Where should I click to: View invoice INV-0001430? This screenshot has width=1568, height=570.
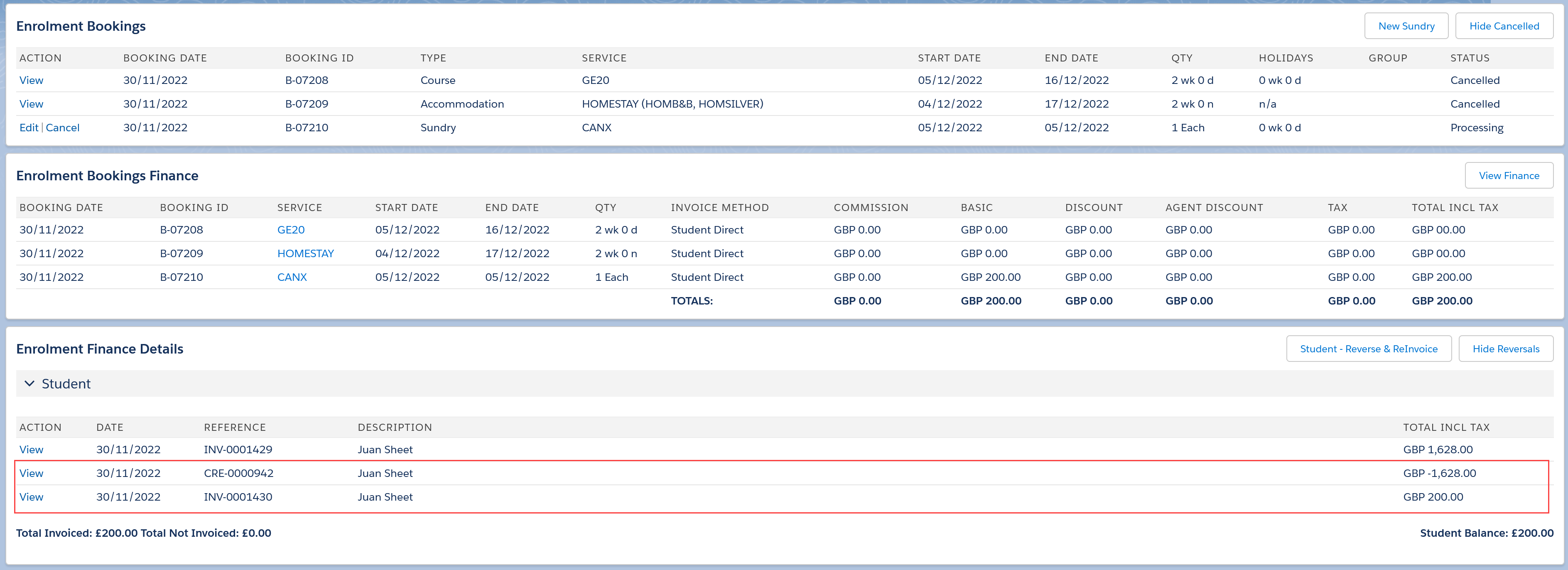(x=31, y=498)
